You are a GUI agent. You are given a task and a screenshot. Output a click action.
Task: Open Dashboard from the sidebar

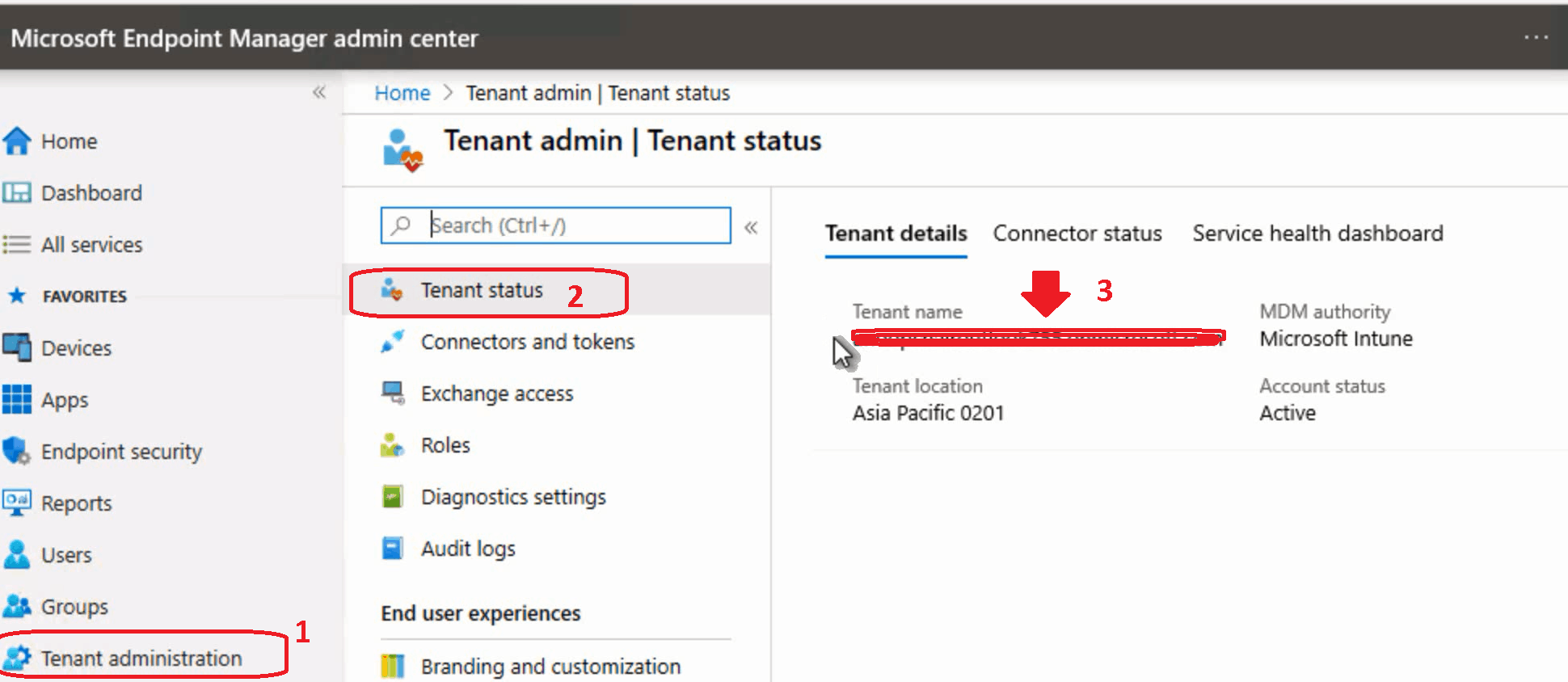tap(91, 193)
